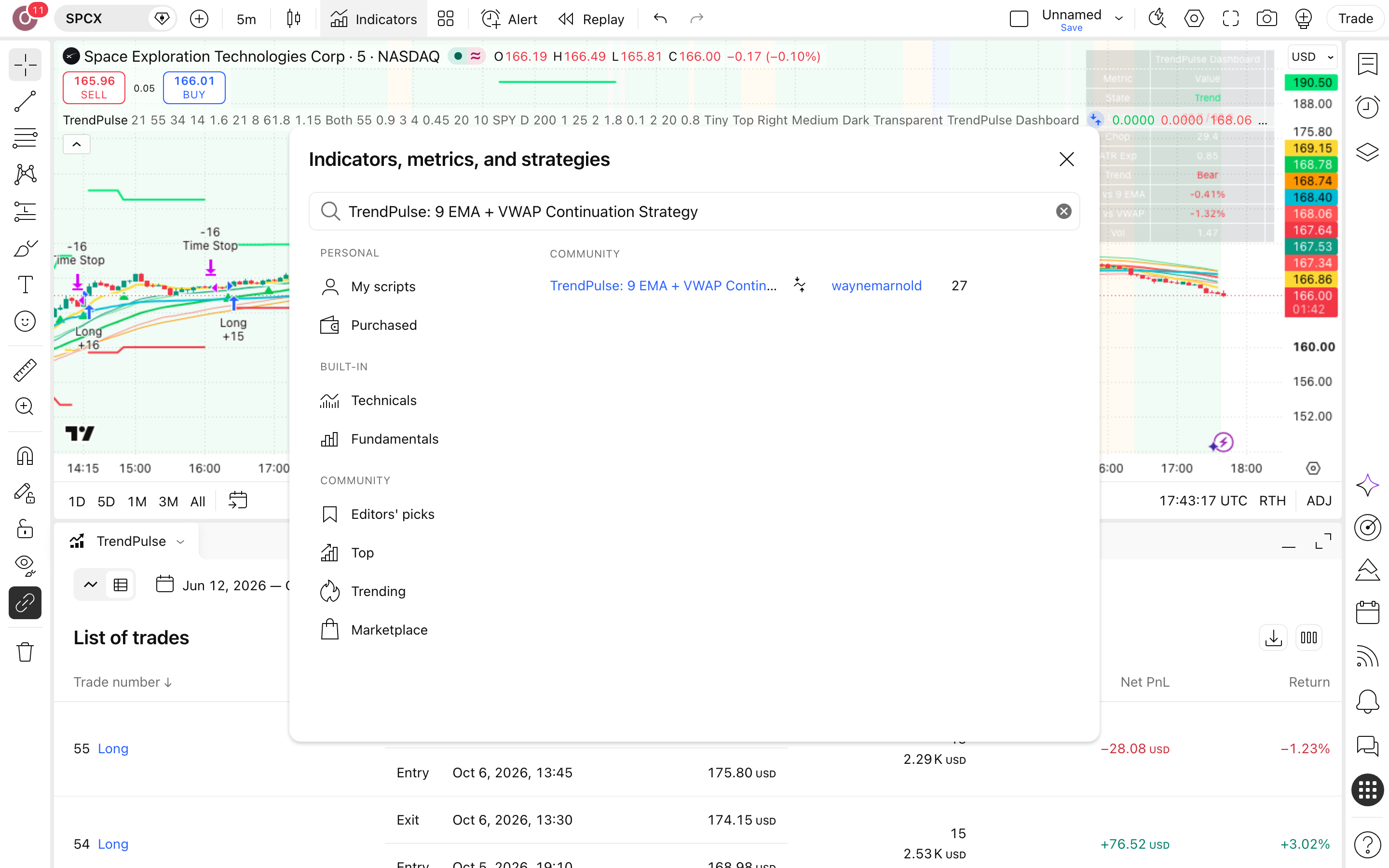Viewport: 1389px width, 868px height.
Task: Remove drawings with the trash icon
Action: pos(25,651)
